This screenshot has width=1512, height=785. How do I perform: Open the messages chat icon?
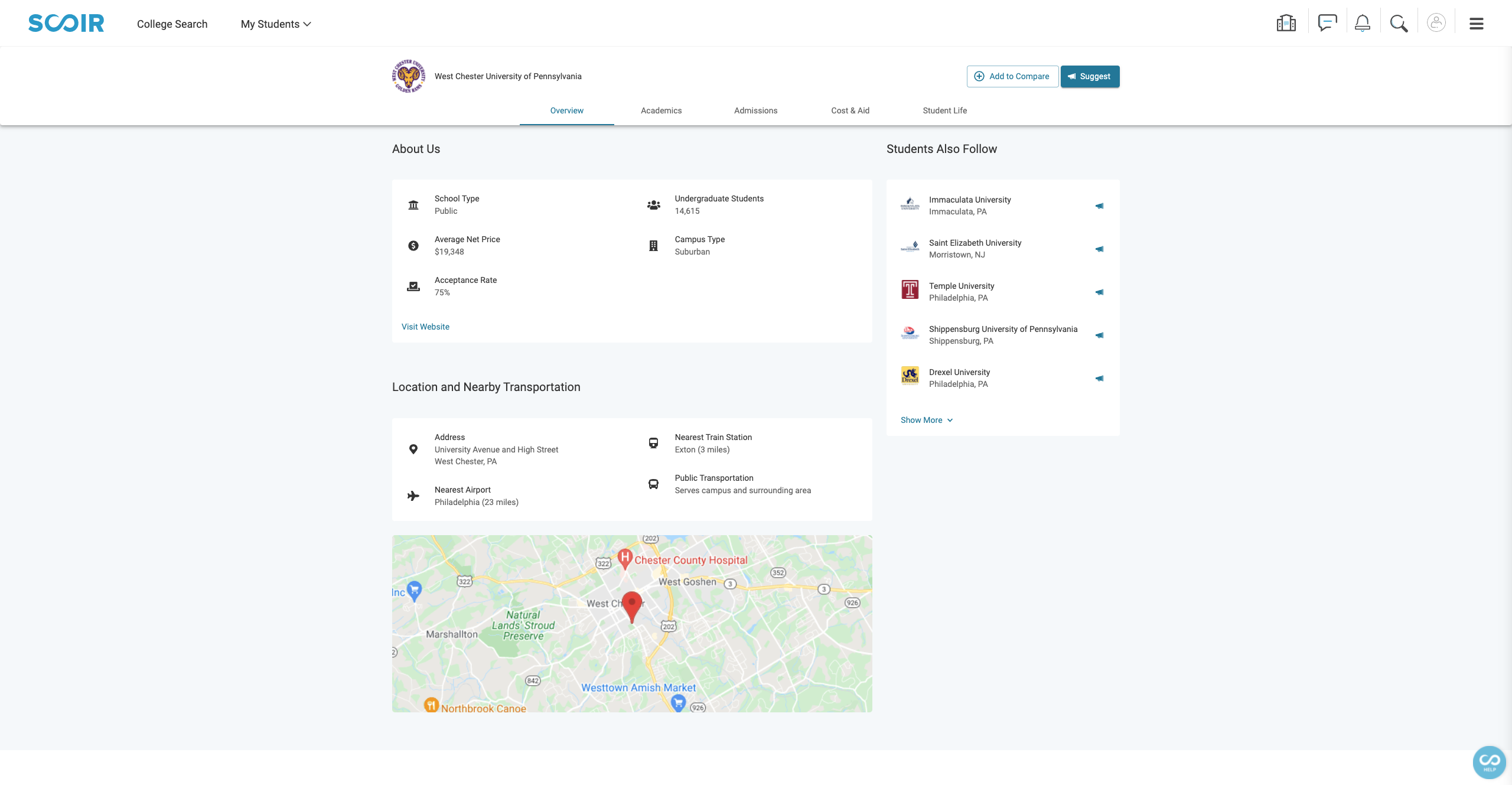pyautogui.click(x=1327, y=24)
